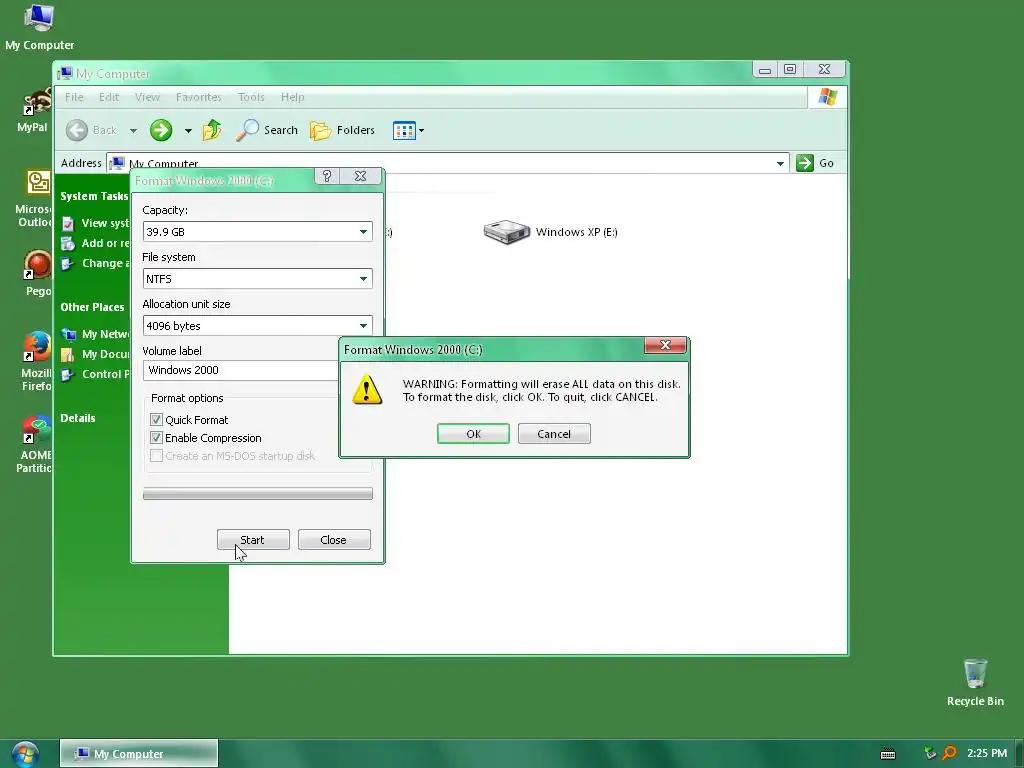
Task: Click the Windows flag logo in Explorer
Action: click(827, 97)
